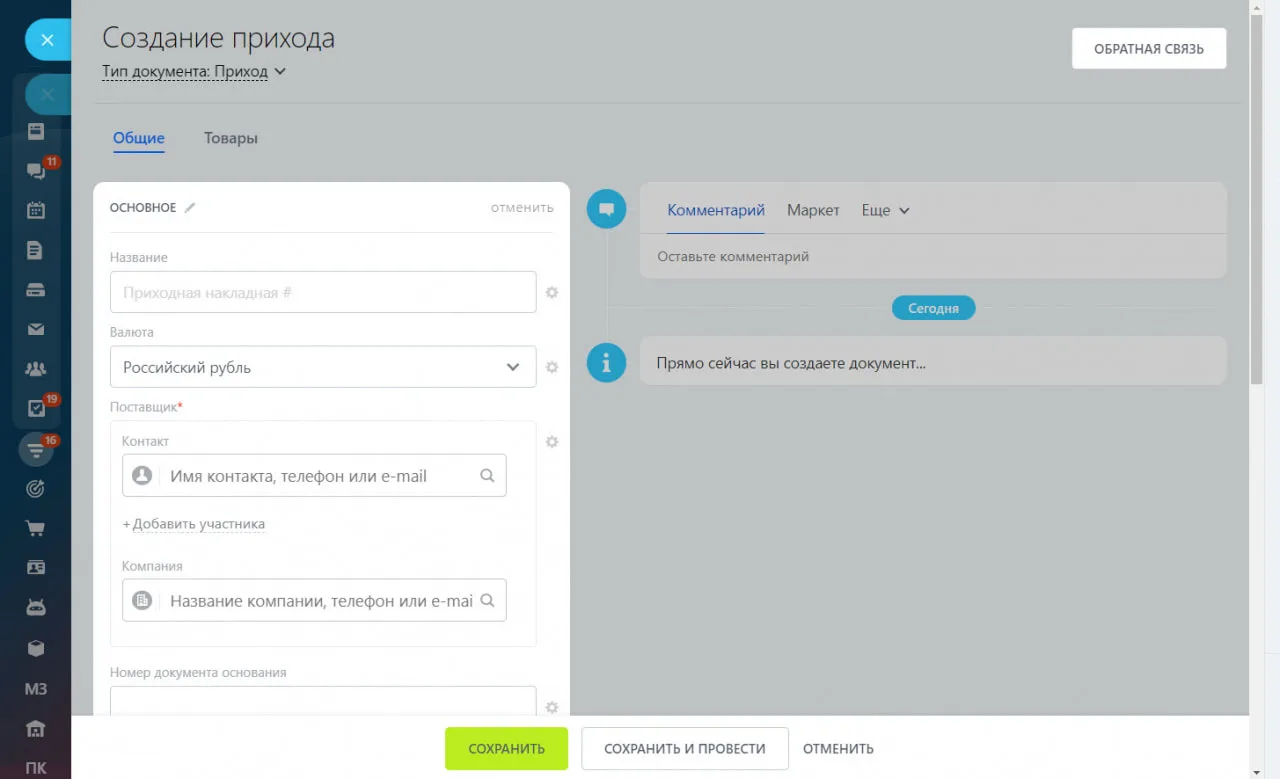This screenshot has width=1280, height=779.
Task: Open the target goal icon in the sidebar
Action: tap(36, 489)
